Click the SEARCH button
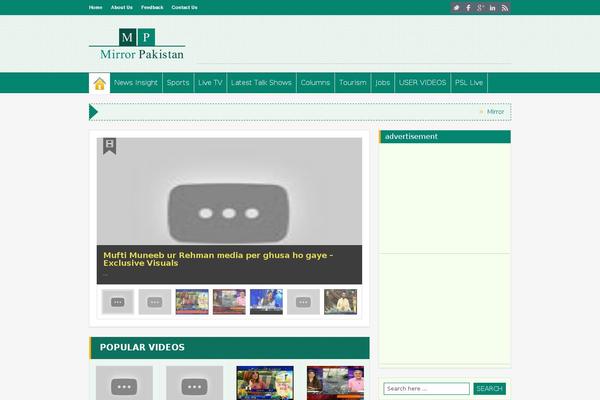 pos(489,389)
